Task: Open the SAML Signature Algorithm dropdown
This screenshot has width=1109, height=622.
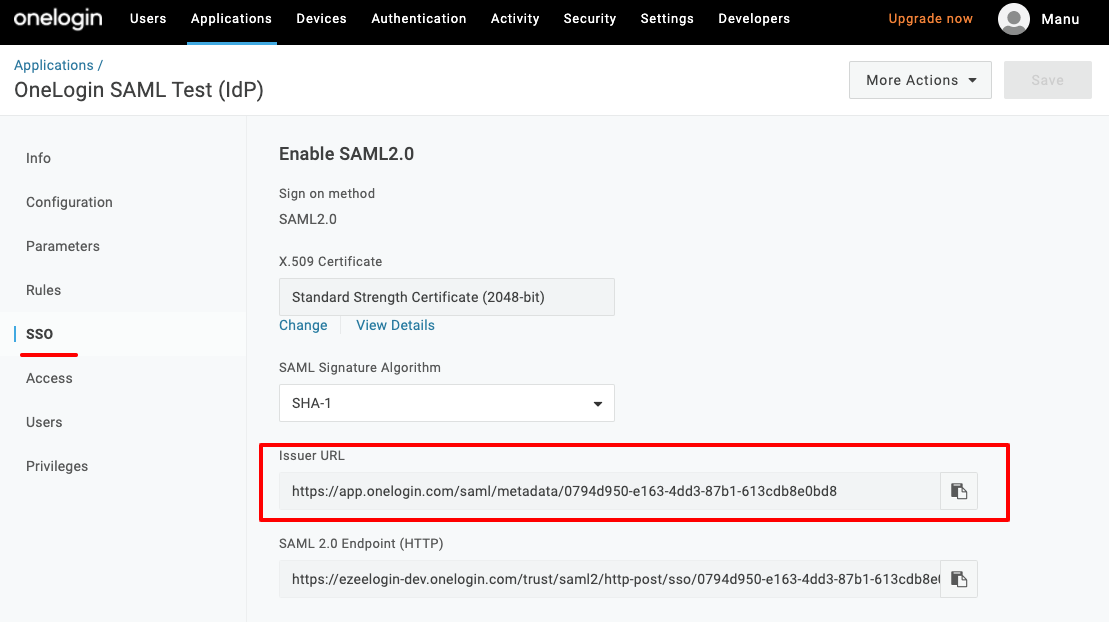Action: (x=446, y=403)
